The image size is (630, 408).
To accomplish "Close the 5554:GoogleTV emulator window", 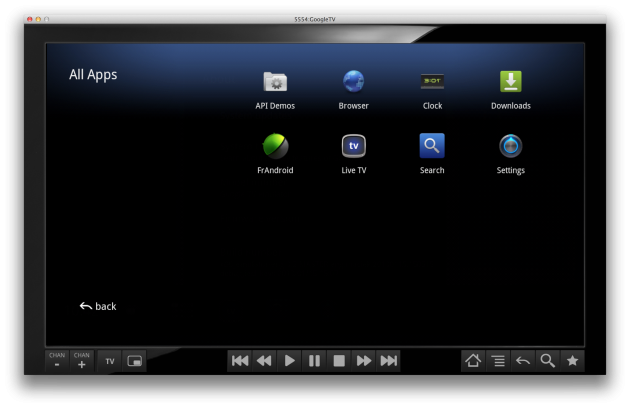I will pyautogui.click(x=29, y=19).
